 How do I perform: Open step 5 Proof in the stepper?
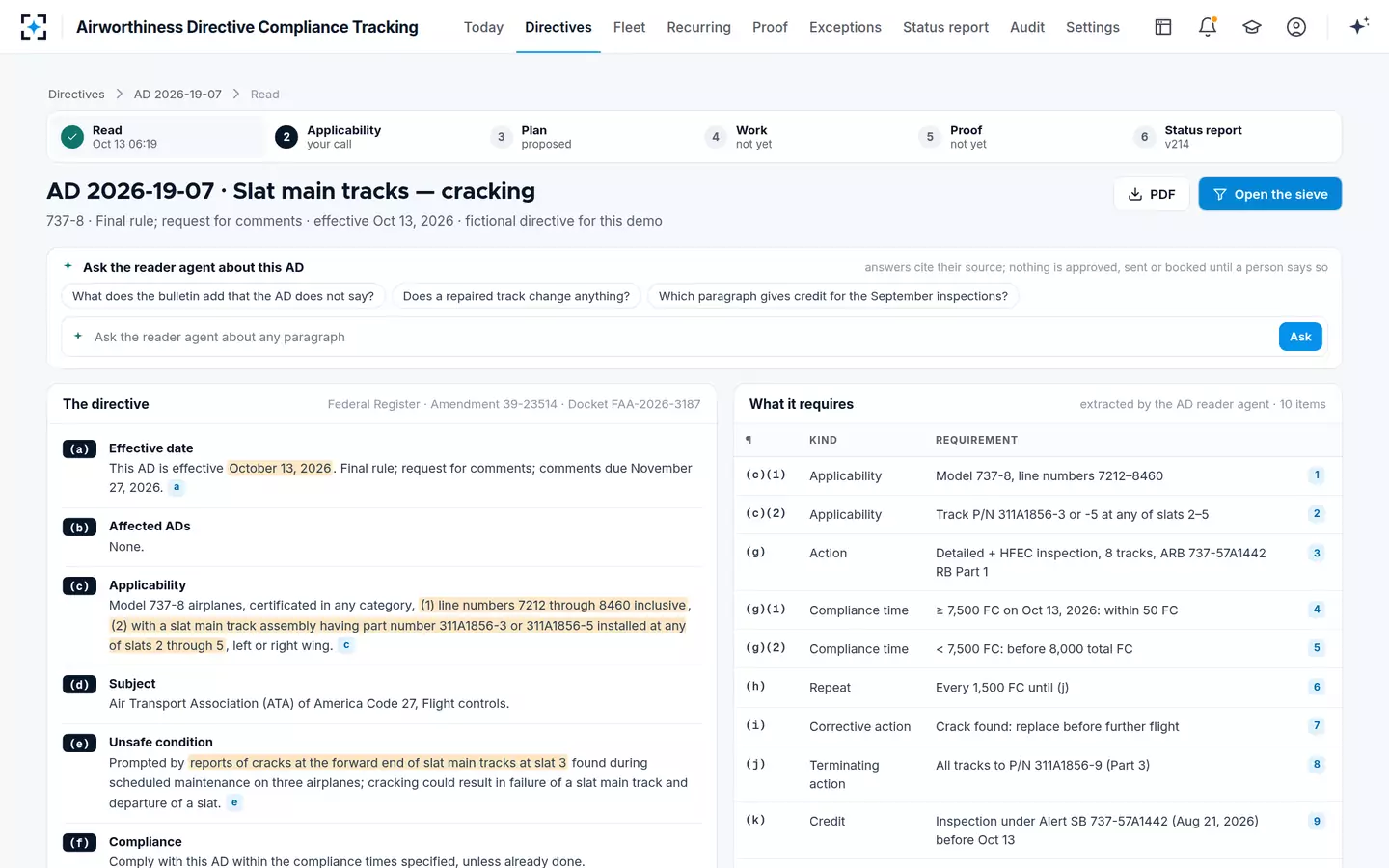tap(1015, 137)
